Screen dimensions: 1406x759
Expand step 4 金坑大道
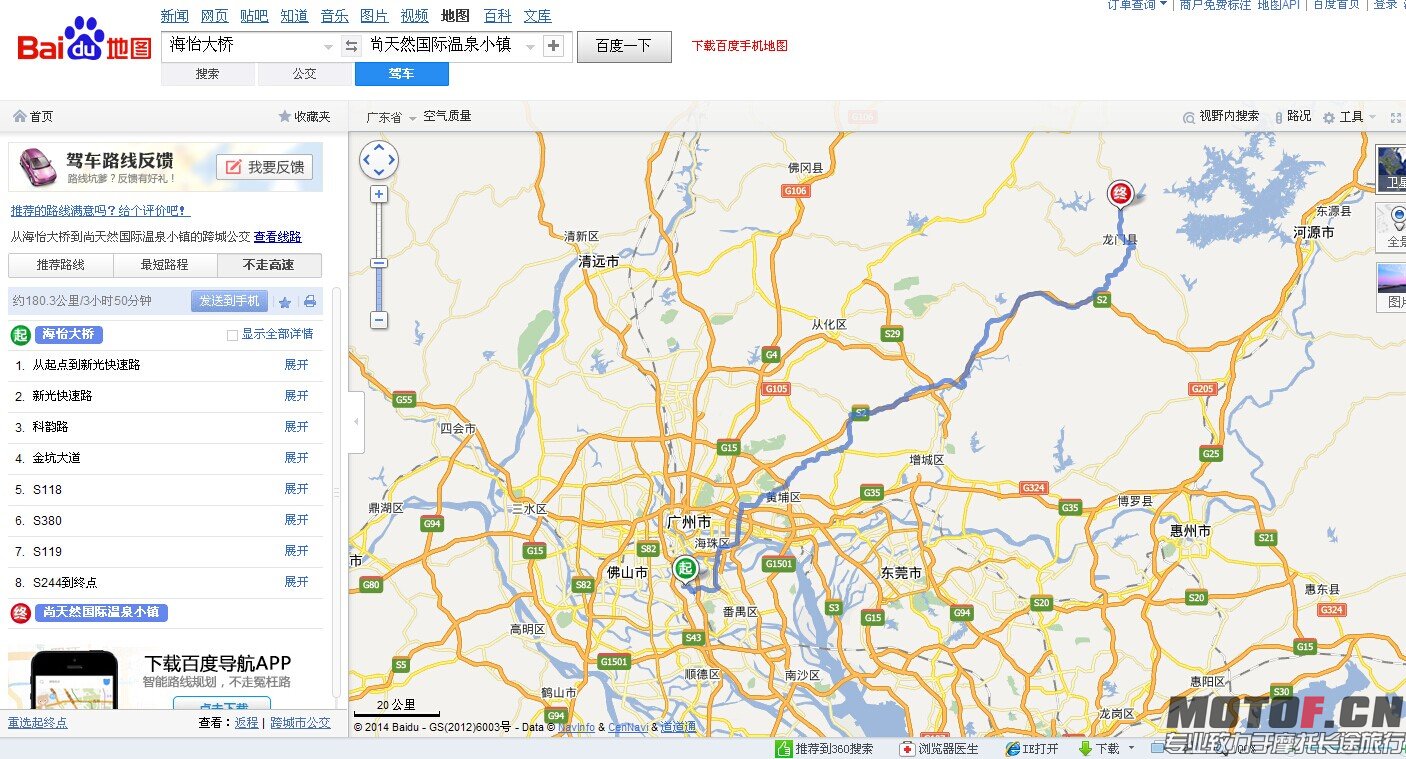coord(296,458)
